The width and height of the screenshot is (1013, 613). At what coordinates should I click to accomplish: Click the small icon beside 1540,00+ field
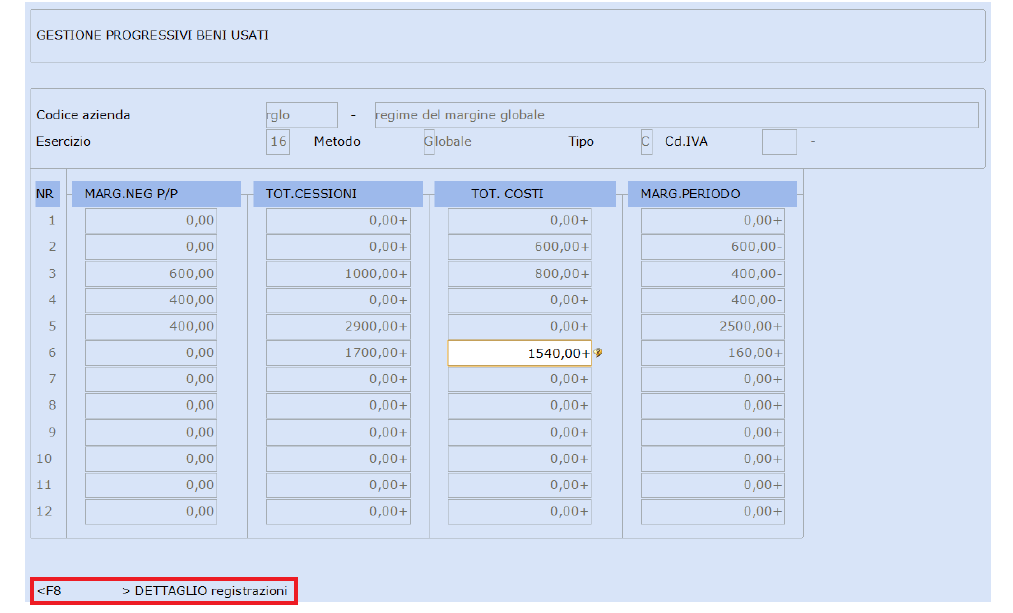click(598, 353)
